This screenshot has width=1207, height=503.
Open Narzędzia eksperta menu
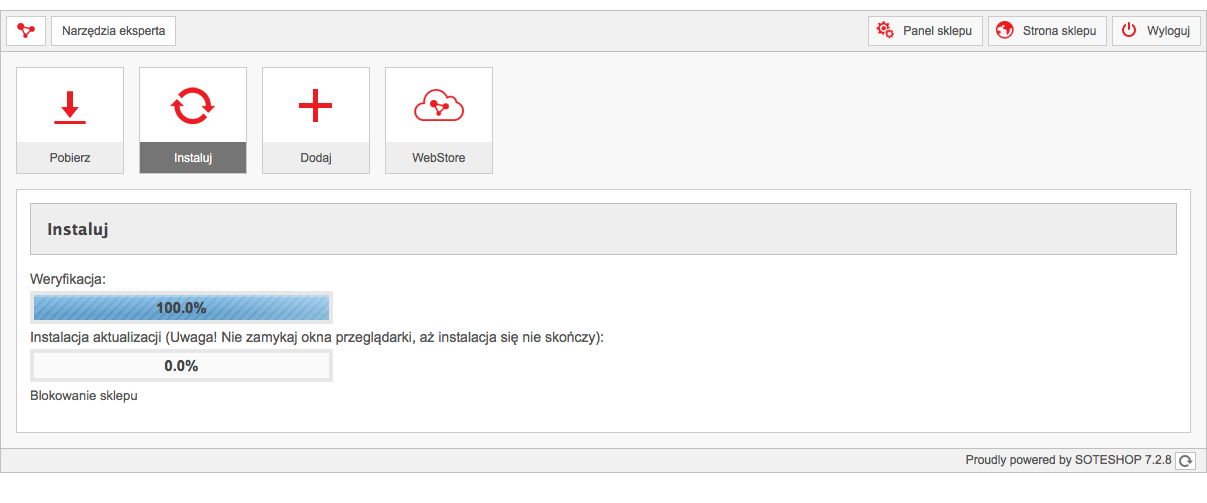[113, 30]
